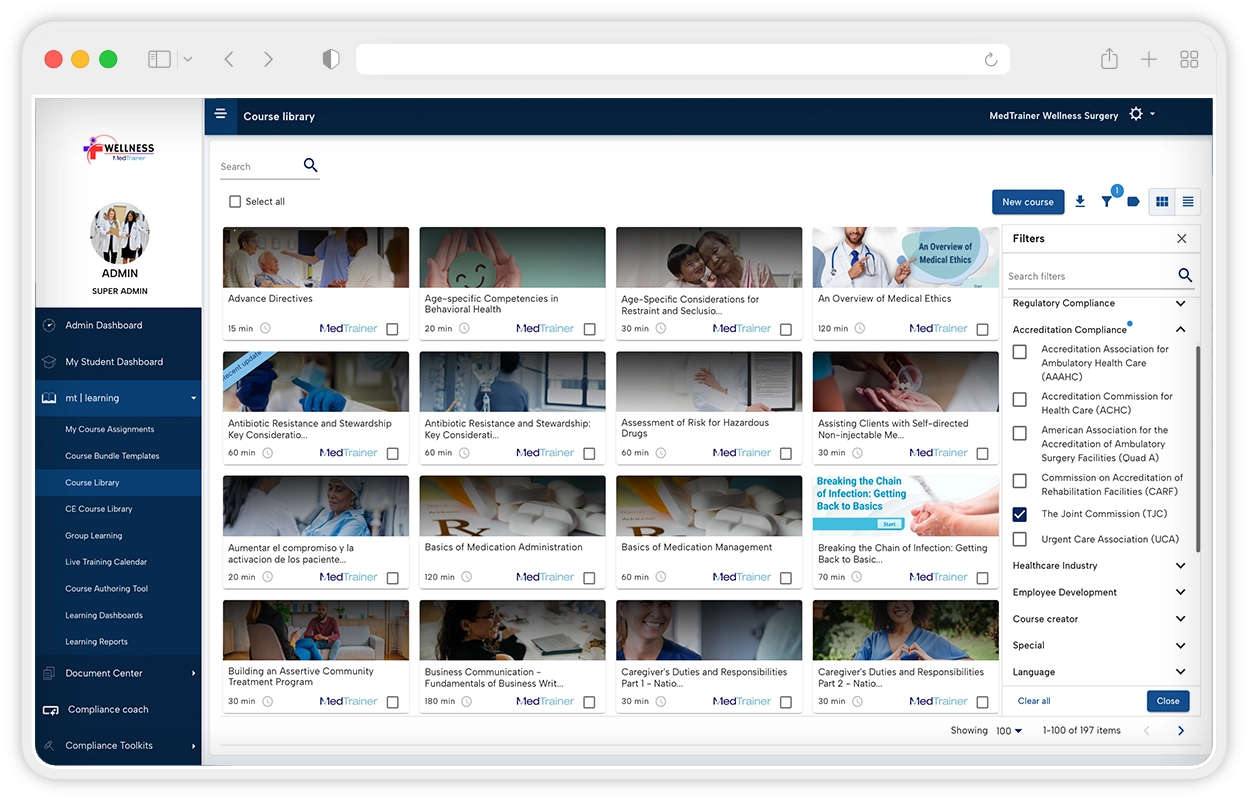Switch to list view layout
This screenshot has width=1250, height=800.
(x=1188, y=202)
